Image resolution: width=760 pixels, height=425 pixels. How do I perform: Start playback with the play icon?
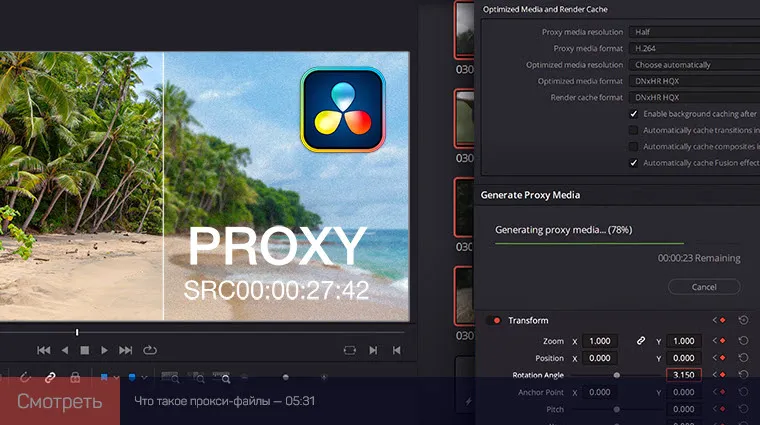click(104, 350)
